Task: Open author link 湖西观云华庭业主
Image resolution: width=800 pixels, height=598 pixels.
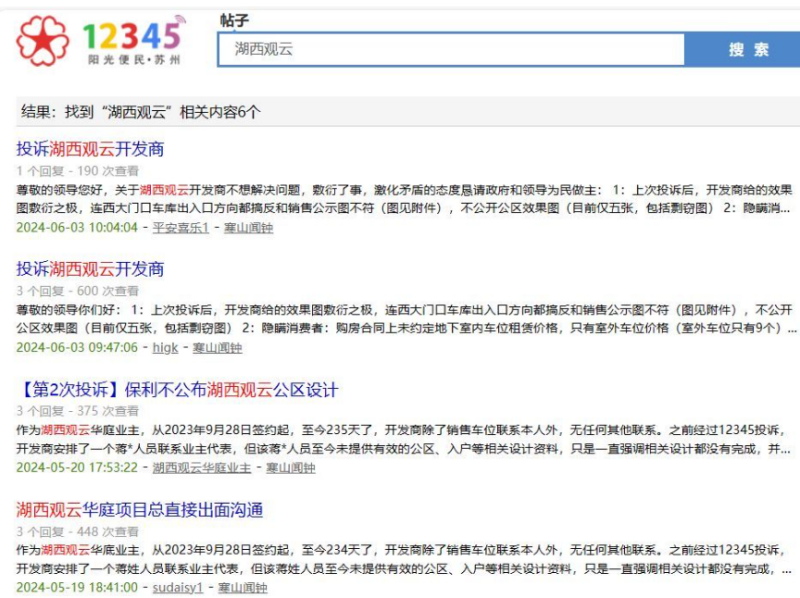Action: [x=202, y=468]
